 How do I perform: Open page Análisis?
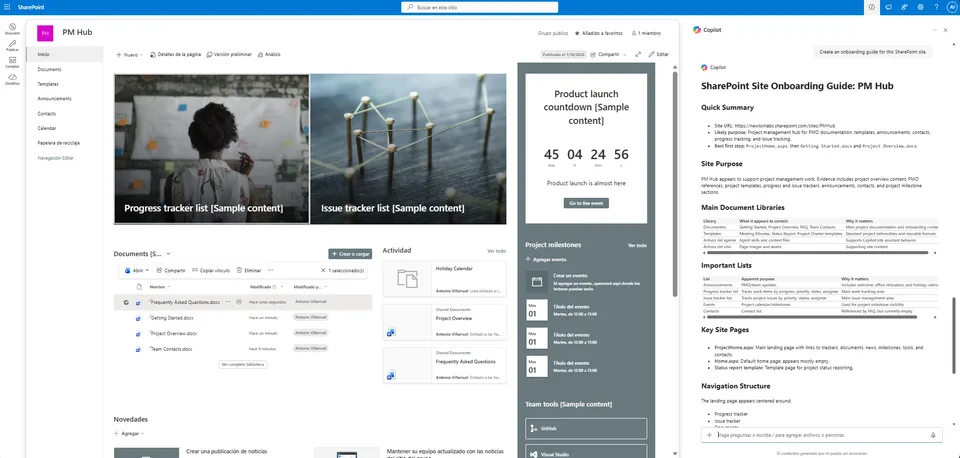(x=269, y=54)
